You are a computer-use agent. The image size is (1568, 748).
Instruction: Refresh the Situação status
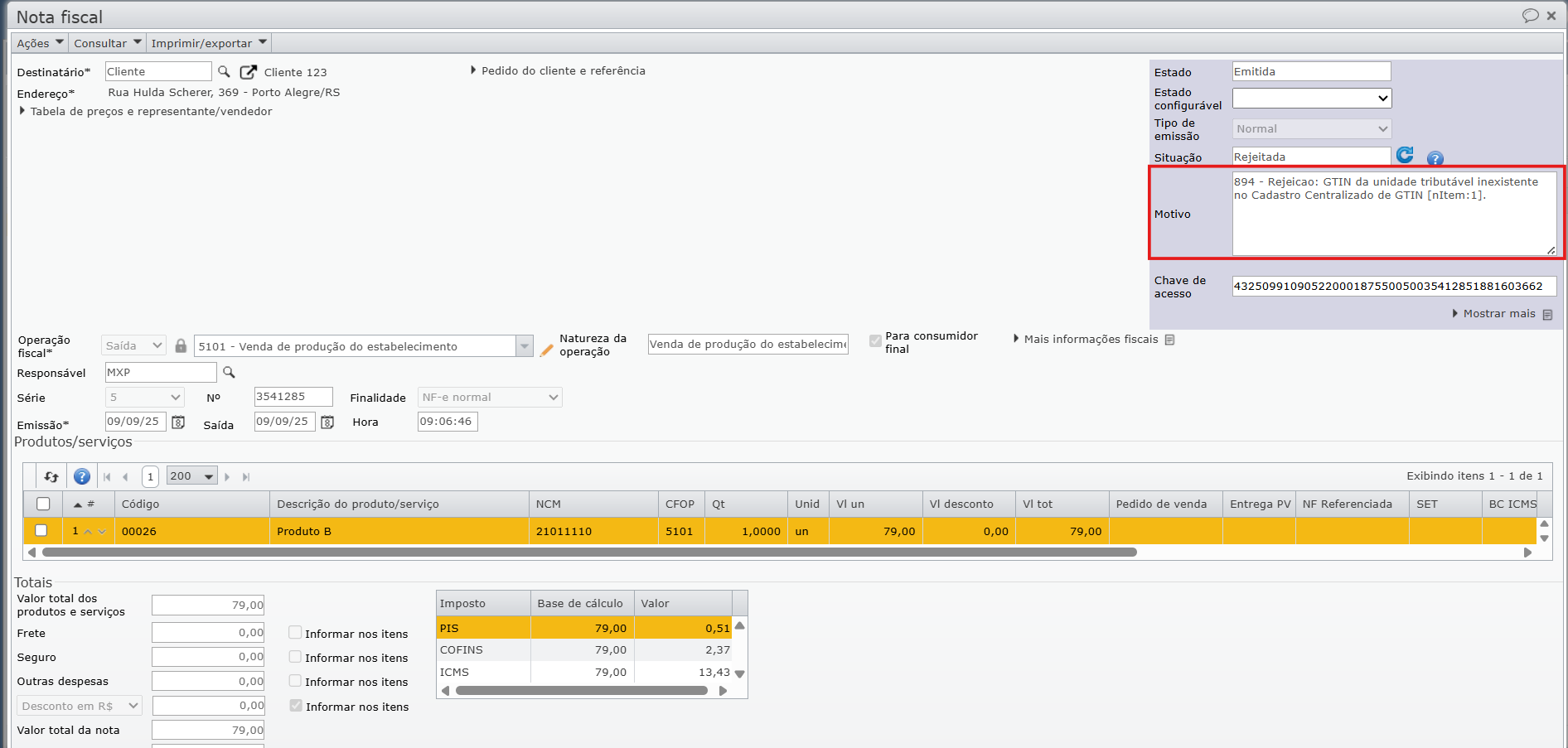tap(1405, 155)
